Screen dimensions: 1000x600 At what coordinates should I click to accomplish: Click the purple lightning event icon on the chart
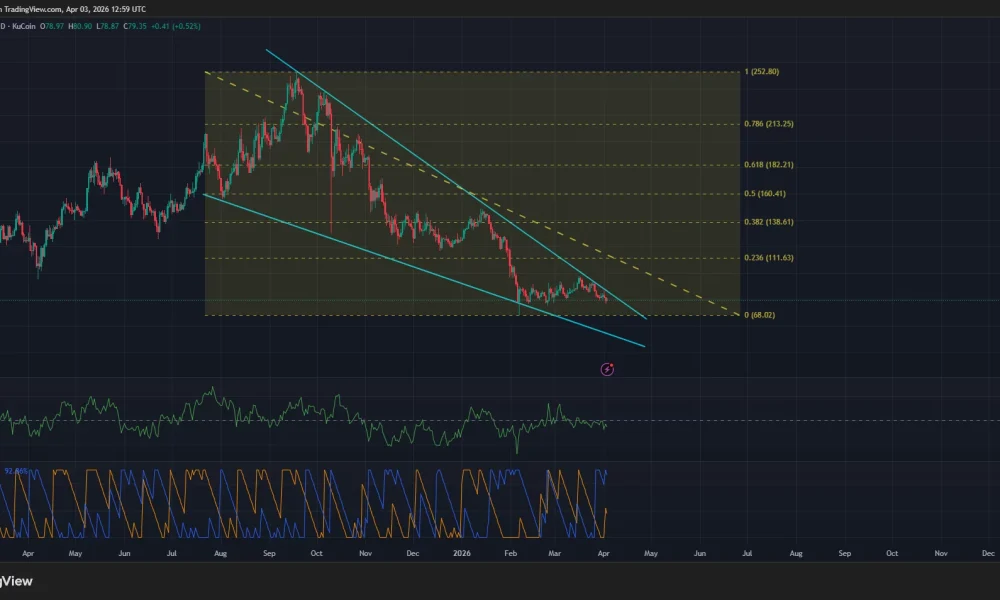[x=607, y=369]
